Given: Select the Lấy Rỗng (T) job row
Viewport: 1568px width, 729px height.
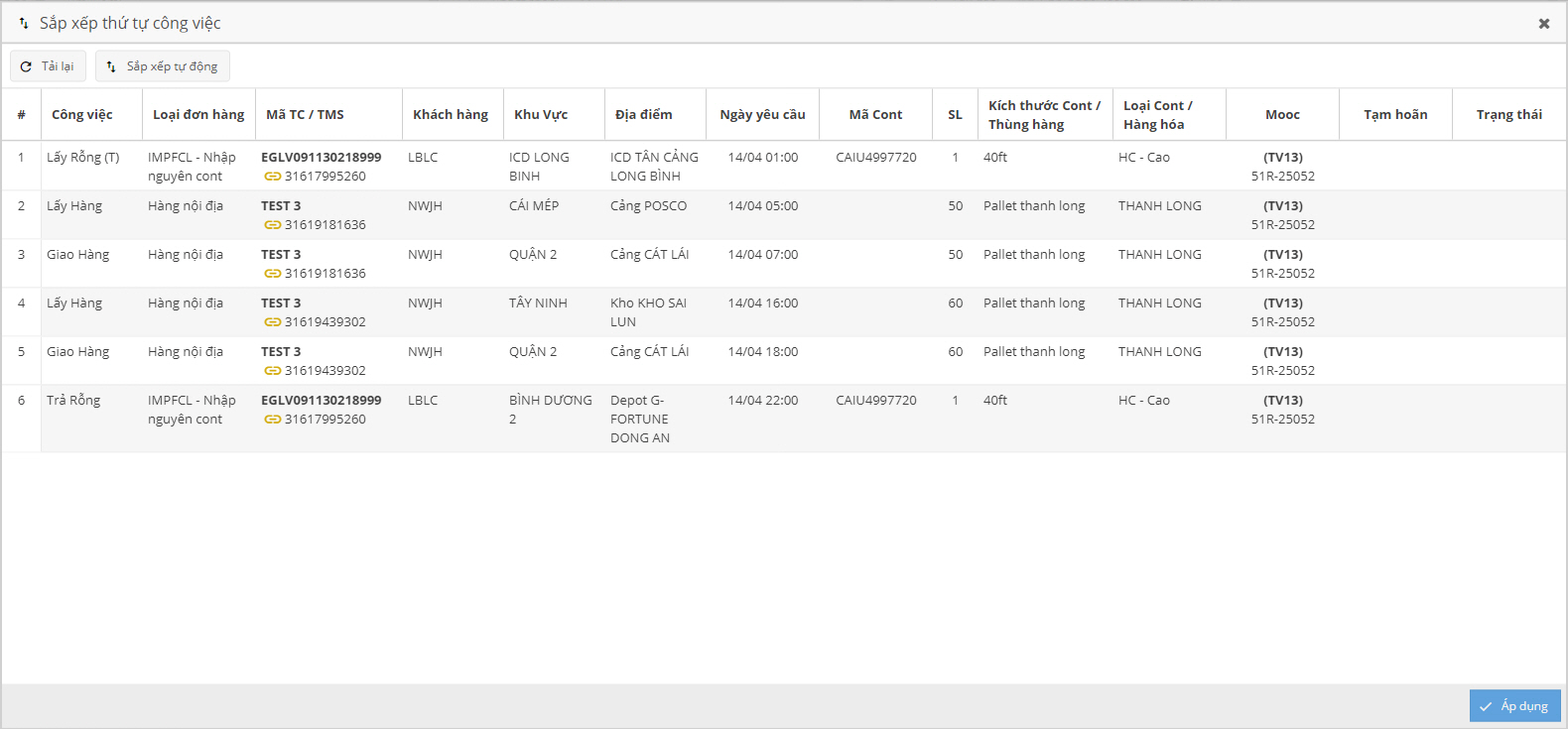Looking at the screenshot, I should coord(82,158).
